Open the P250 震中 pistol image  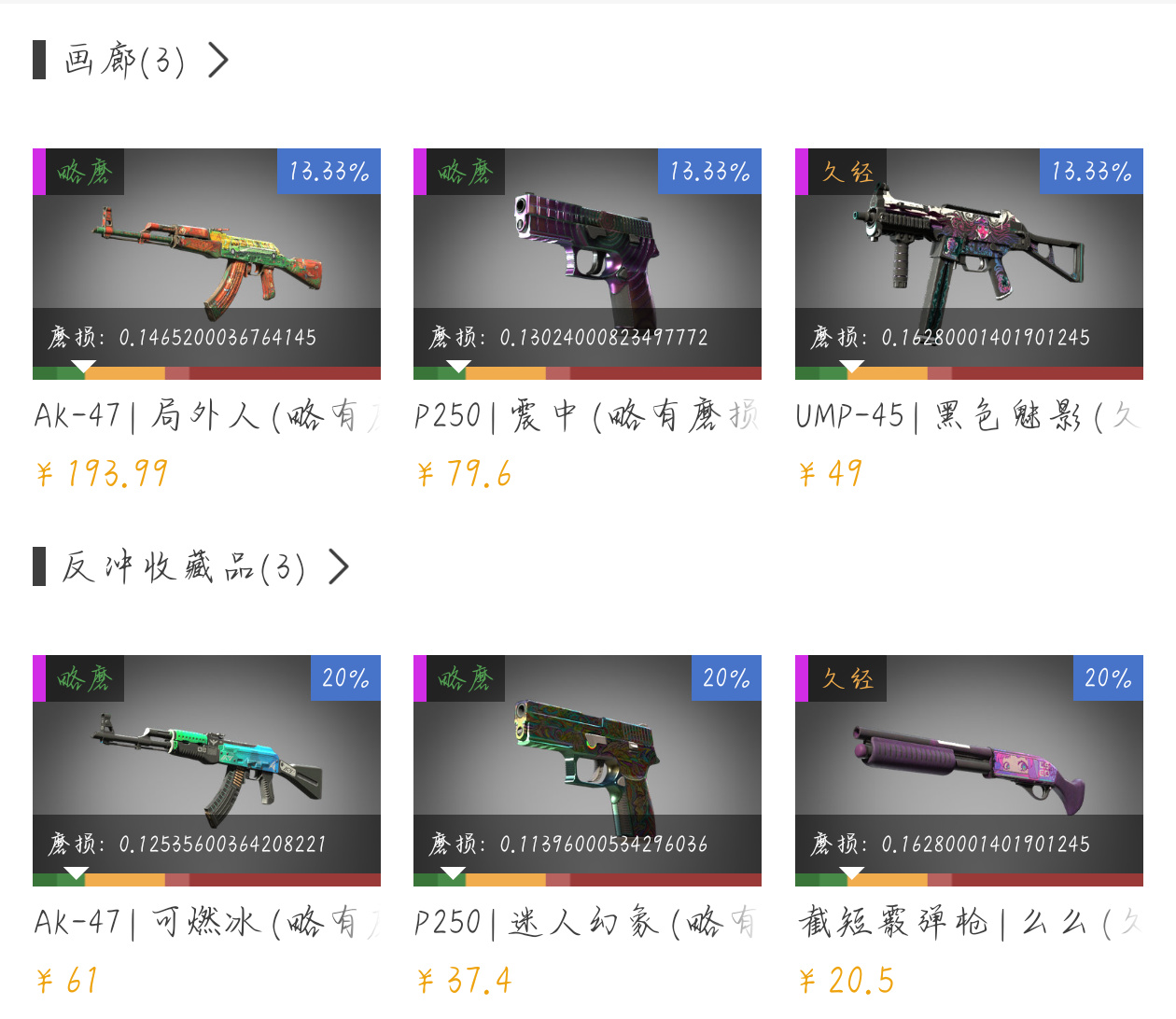pos(587,252)
